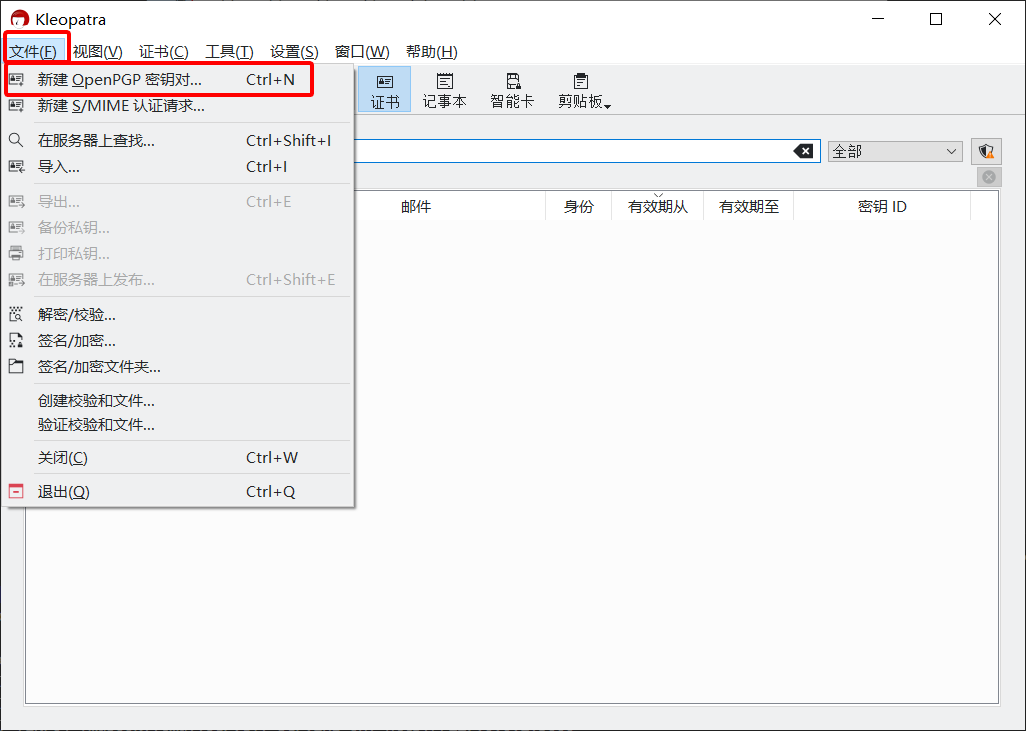Open the 剪贴板 (Clipboard) dropdown
The width and height of the screenshot is (1026, 731).
tap(584, 89)
